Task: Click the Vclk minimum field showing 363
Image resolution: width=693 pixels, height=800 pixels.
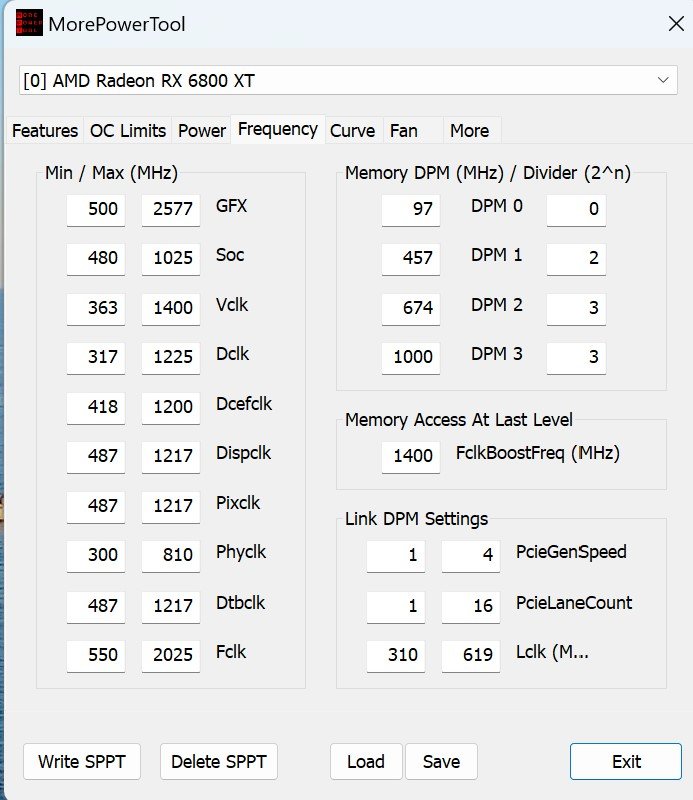Action: pos(96,308)
